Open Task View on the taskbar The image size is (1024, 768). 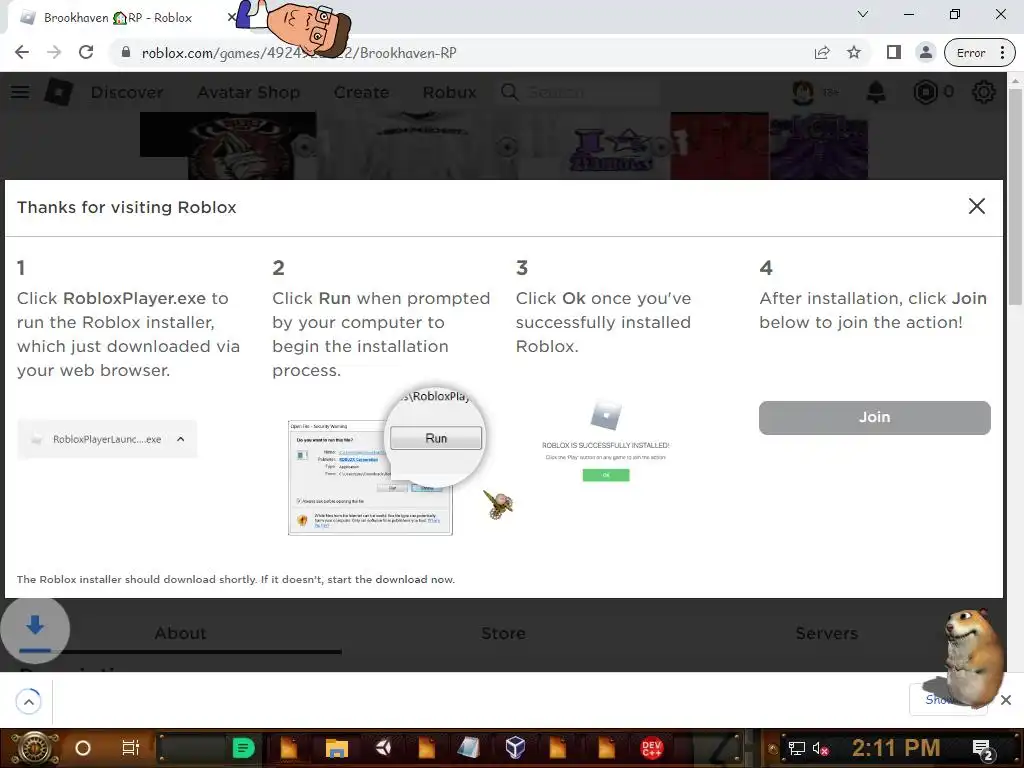coord(131,748)
